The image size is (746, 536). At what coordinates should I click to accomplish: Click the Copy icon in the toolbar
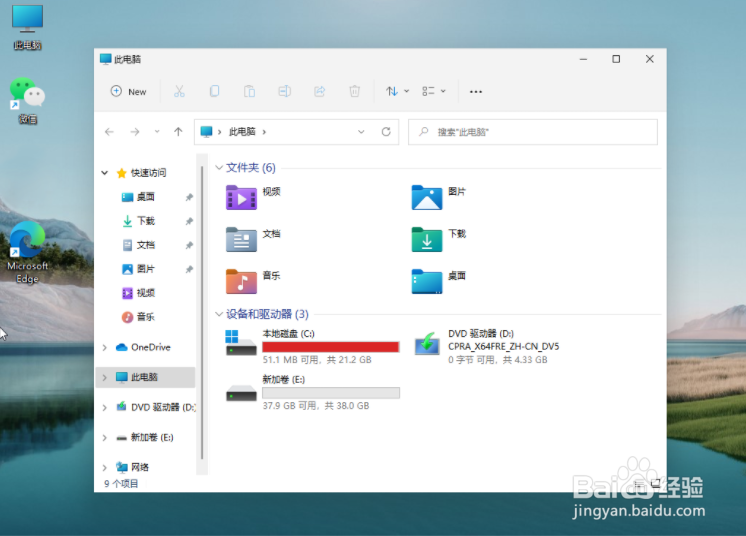click(214, 91)
